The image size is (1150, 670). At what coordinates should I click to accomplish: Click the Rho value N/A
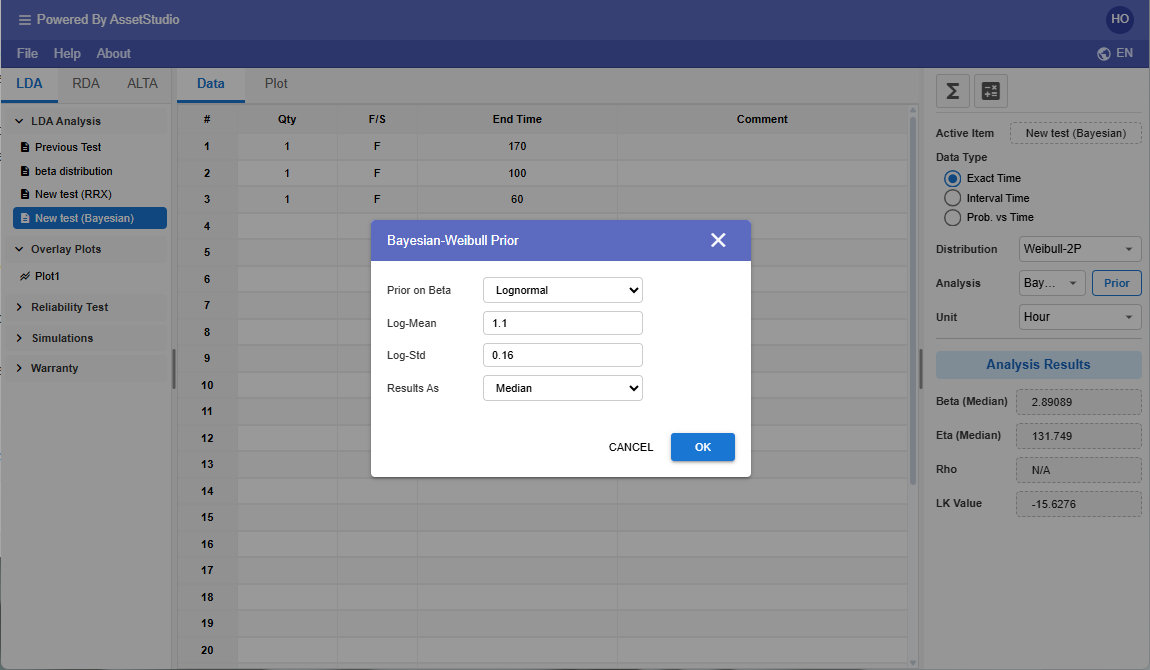[x=1078, y=470]
